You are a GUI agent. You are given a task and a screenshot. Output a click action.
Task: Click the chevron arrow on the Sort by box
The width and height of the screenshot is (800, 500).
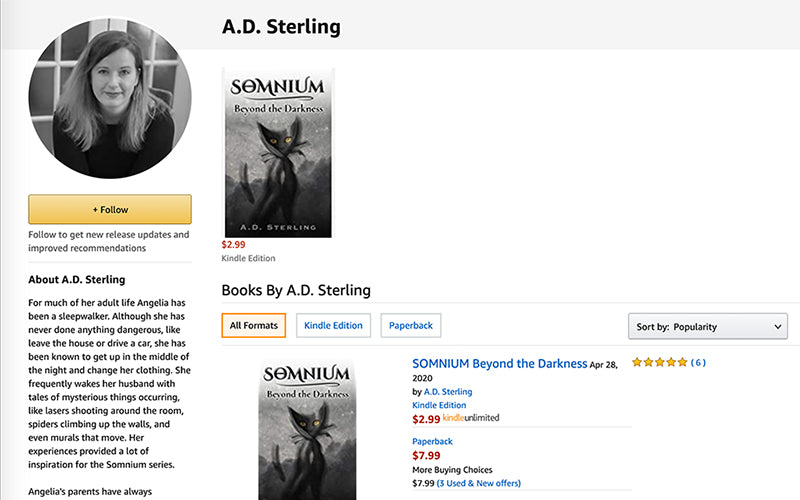pyautogui.click(x=778, y=326)
